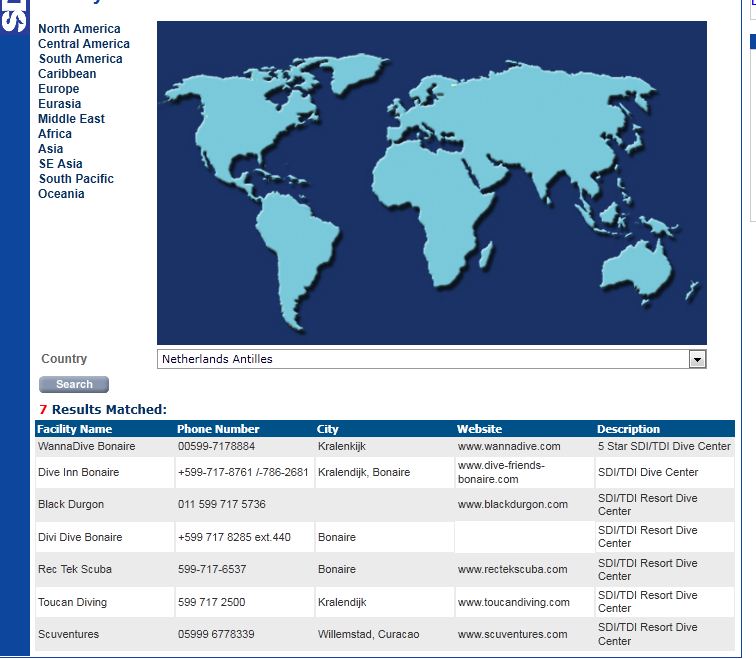The width and height of the screenshot is (756, 659).
Task: Click the Search button
Action: click(74, 384)
